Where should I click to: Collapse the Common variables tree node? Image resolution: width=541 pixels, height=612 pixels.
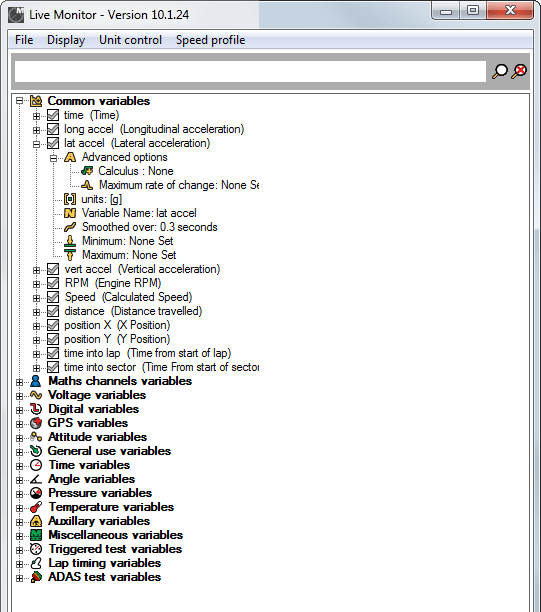(19, 101)
